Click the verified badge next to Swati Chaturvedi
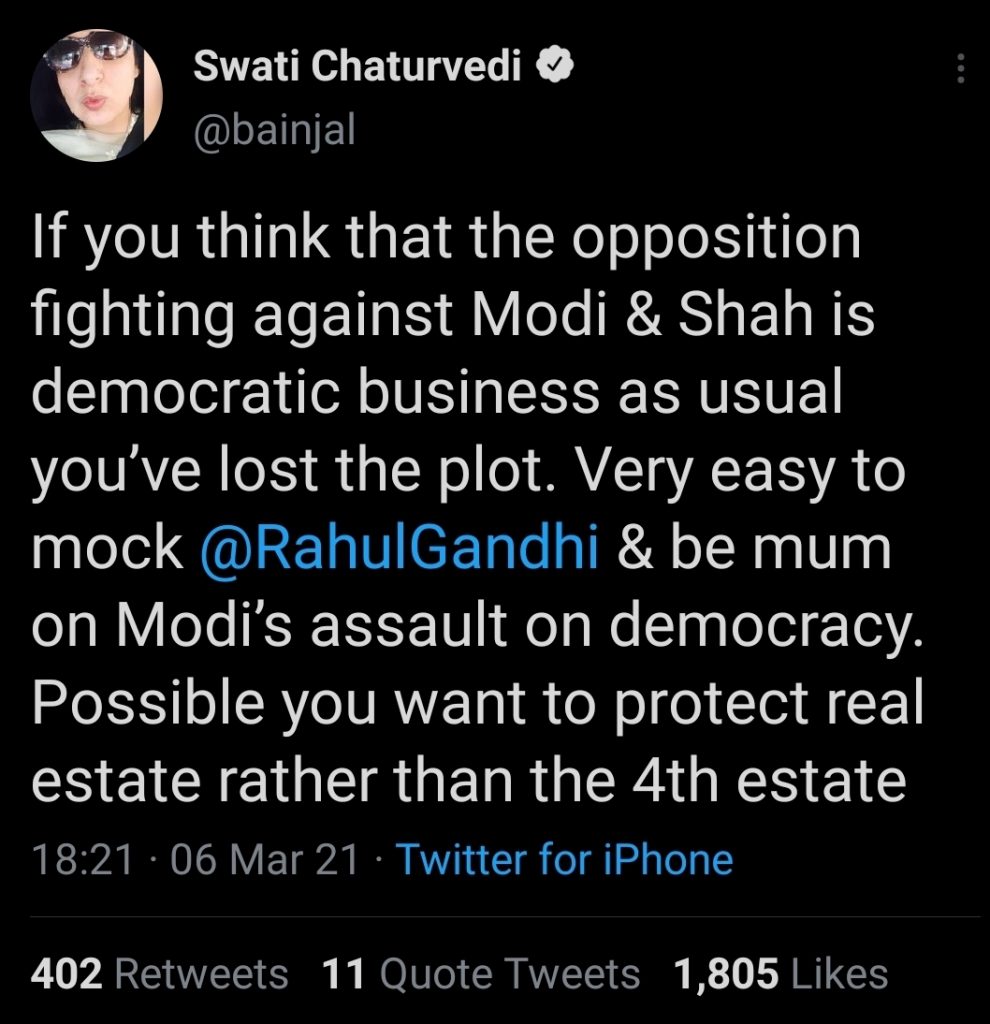This screenshot has height=1024, width=990. tap(554, 66)
